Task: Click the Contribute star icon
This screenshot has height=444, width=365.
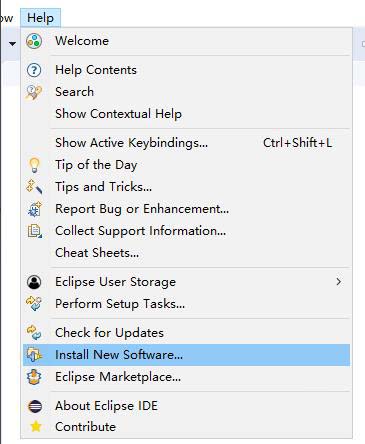Action: click(x=35, y=427)
